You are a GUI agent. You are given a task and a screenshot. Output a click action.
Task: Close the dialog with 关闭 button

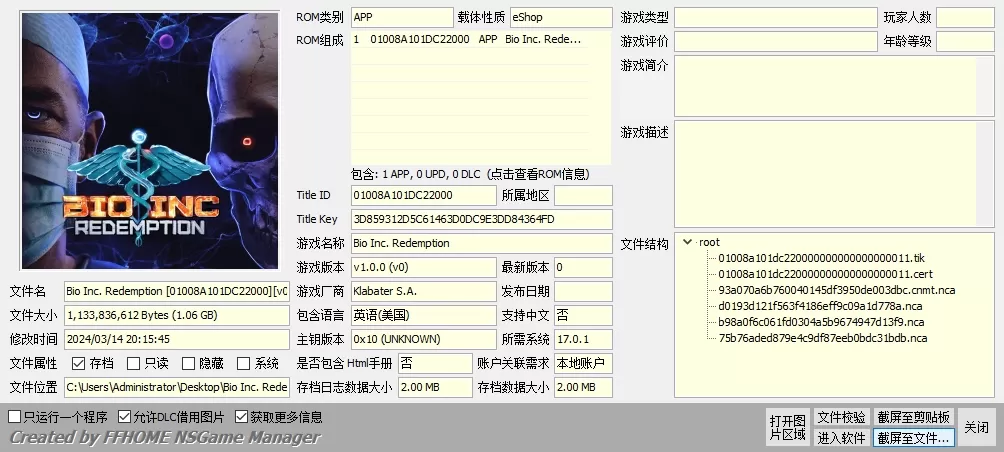click(x=976, y=427)
